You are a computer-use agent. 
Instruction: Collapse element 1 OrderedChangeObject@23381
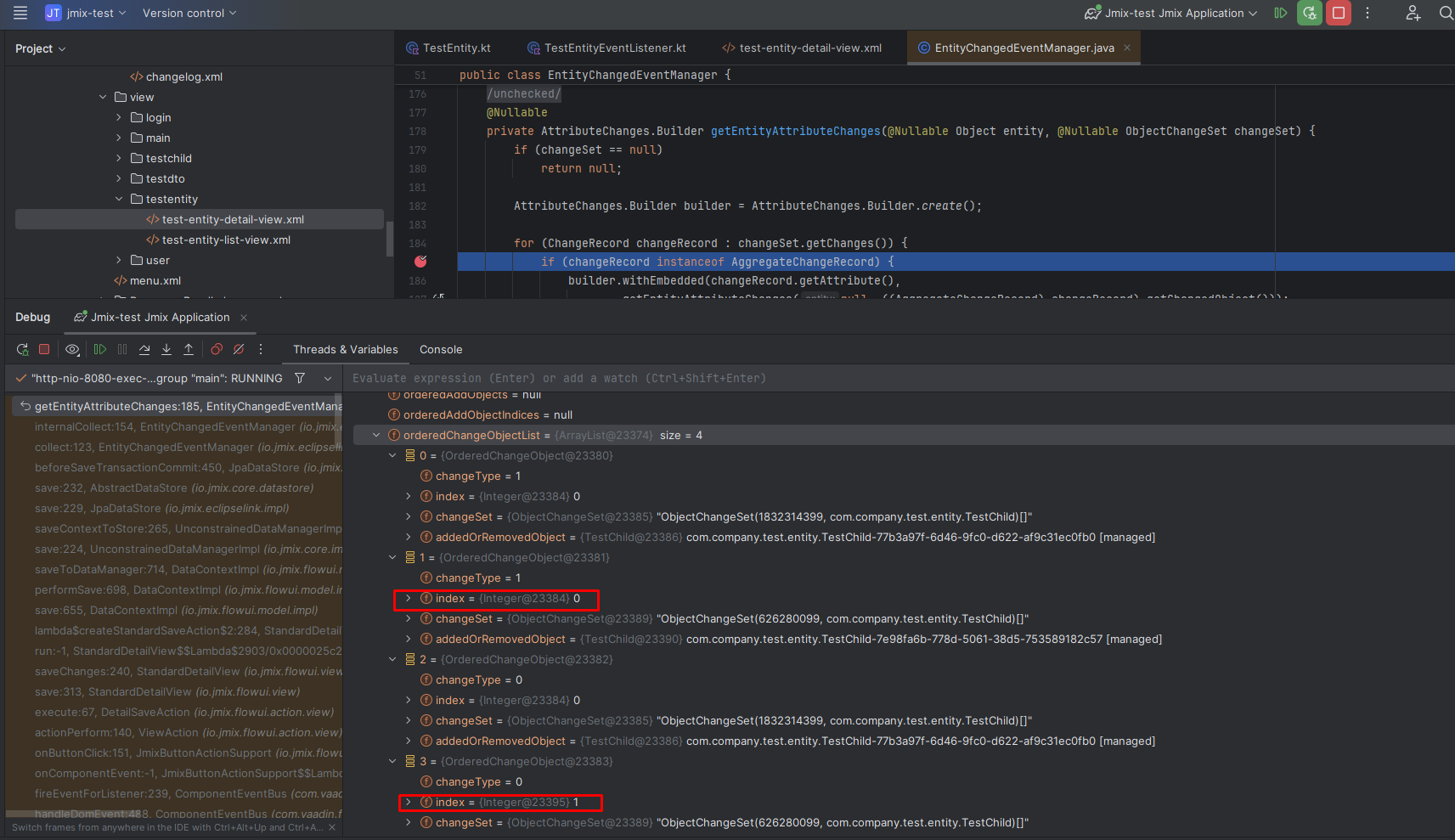(392, 557)
